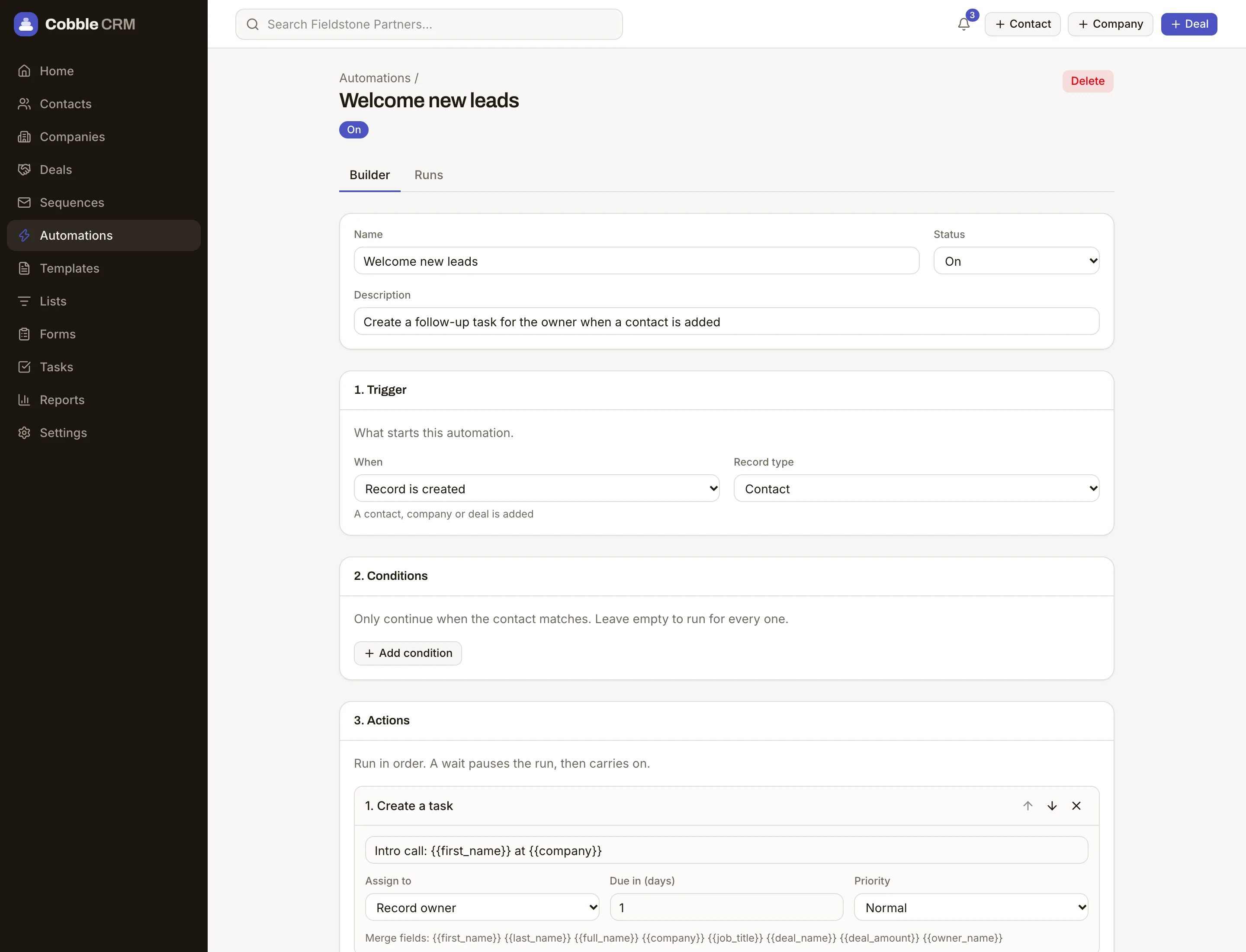Open Forms in the sidebar
The height and width of the screenshot is (952, 1246).
click(104, 334)
